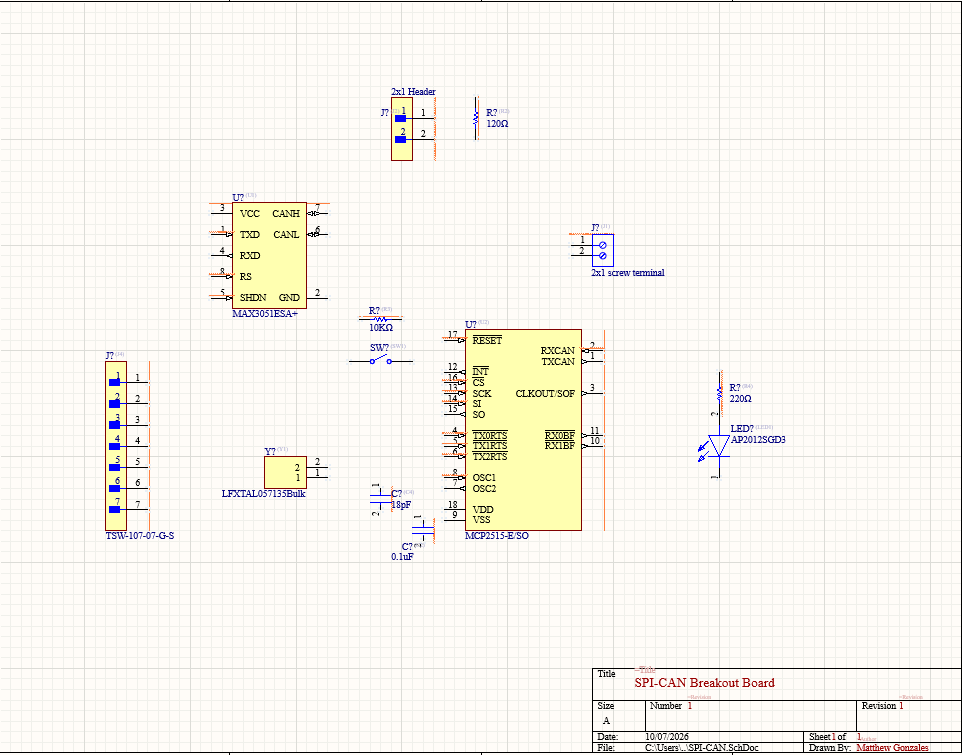Click the SPI-CAN Breakout Board title text

[704, 683]
